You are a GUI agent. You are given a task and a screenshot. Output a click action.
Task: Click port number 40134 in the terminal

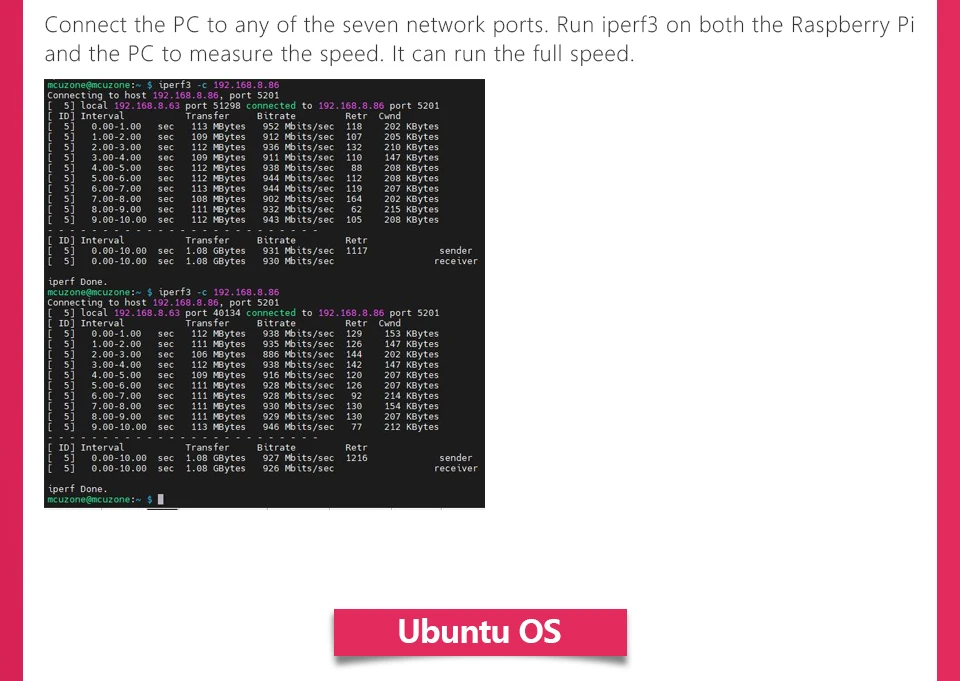(220, 313)
